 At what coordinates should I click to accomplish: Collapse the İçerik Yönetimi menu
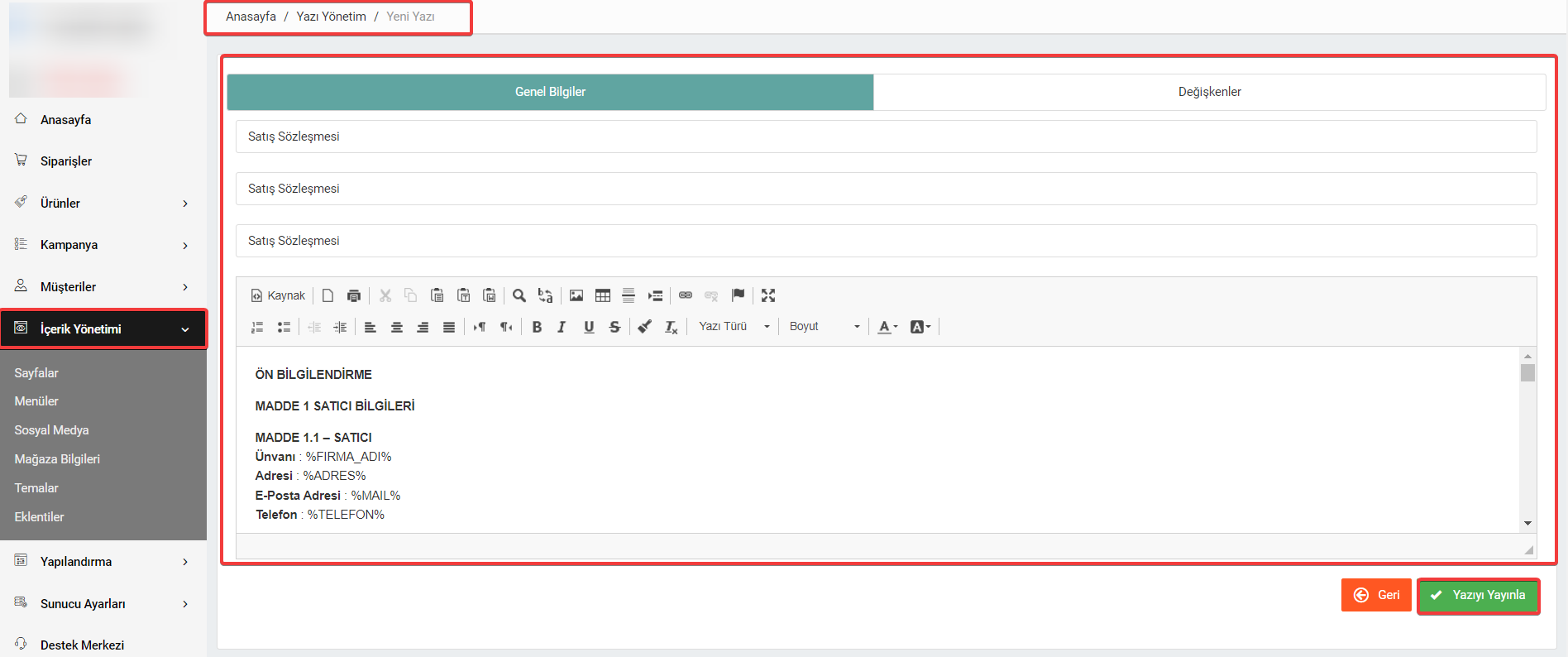click(x=103, y=329)
